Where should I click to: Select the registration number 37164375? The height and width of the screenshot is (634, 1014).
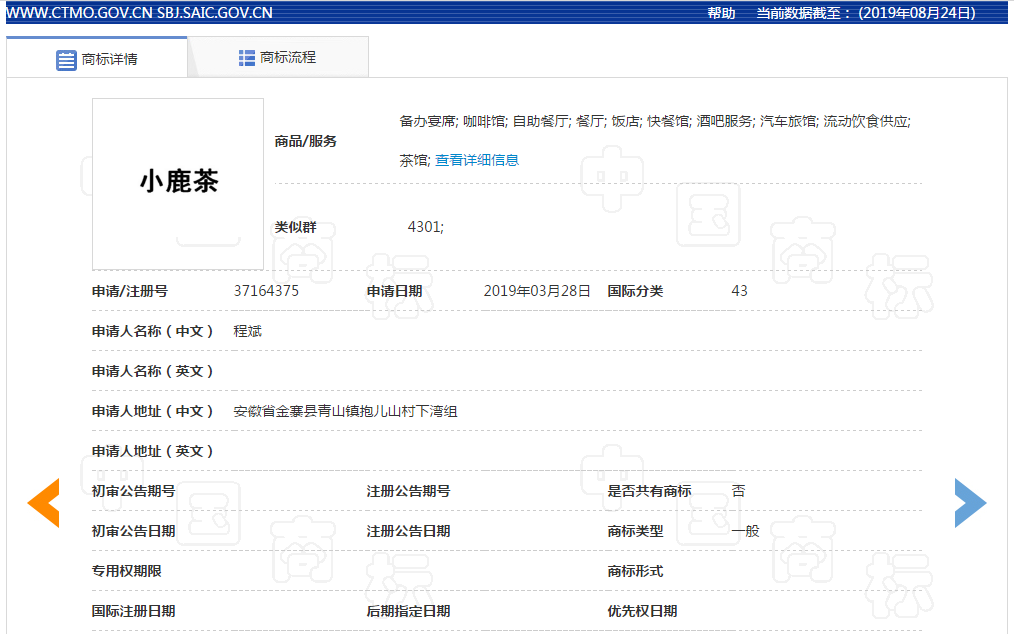click(x=266, y=291)
